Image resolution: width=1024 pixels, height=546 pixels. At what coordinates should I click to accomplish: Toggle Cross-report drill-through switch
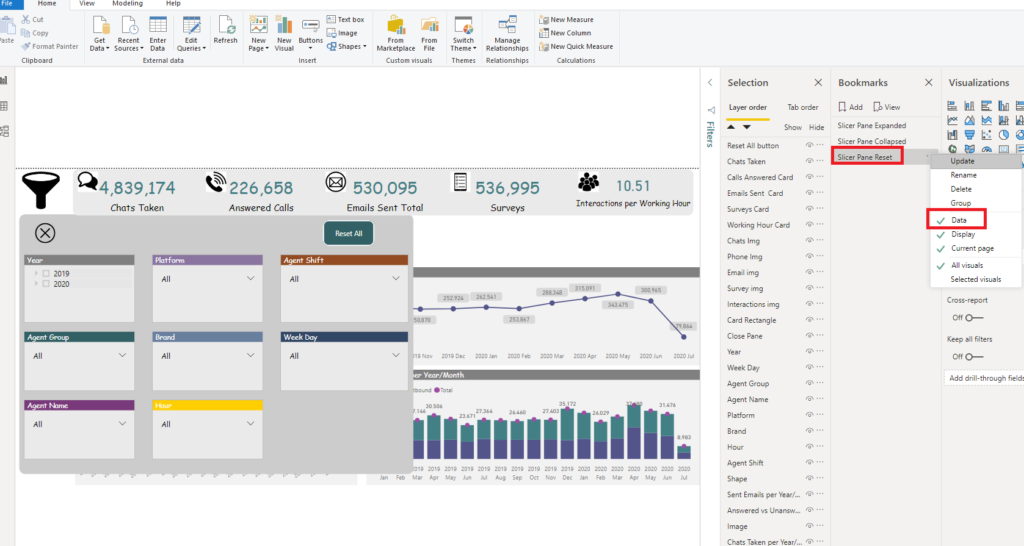point(974,318)
